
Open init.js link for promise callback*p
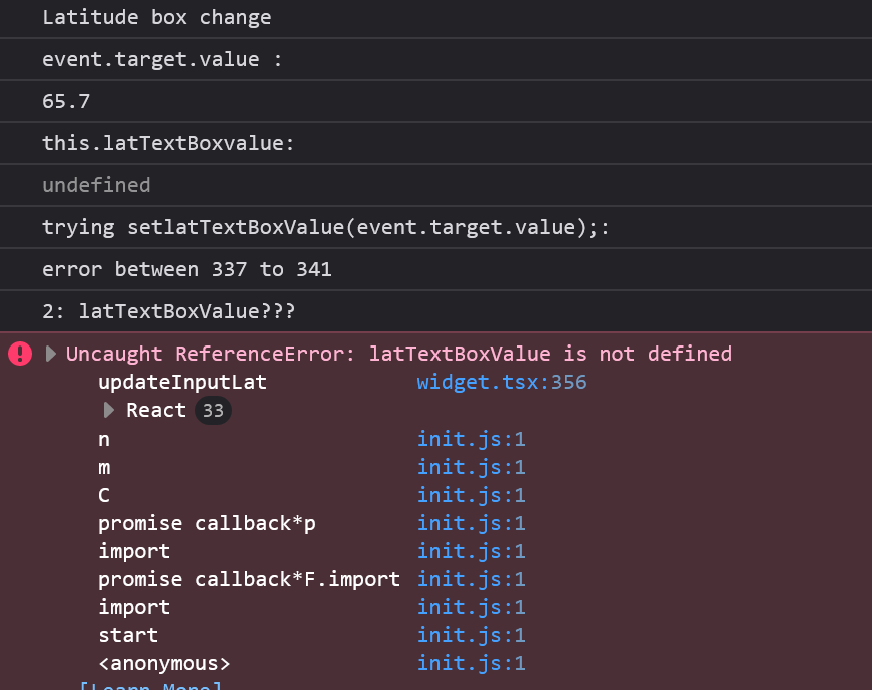(471, 523)
